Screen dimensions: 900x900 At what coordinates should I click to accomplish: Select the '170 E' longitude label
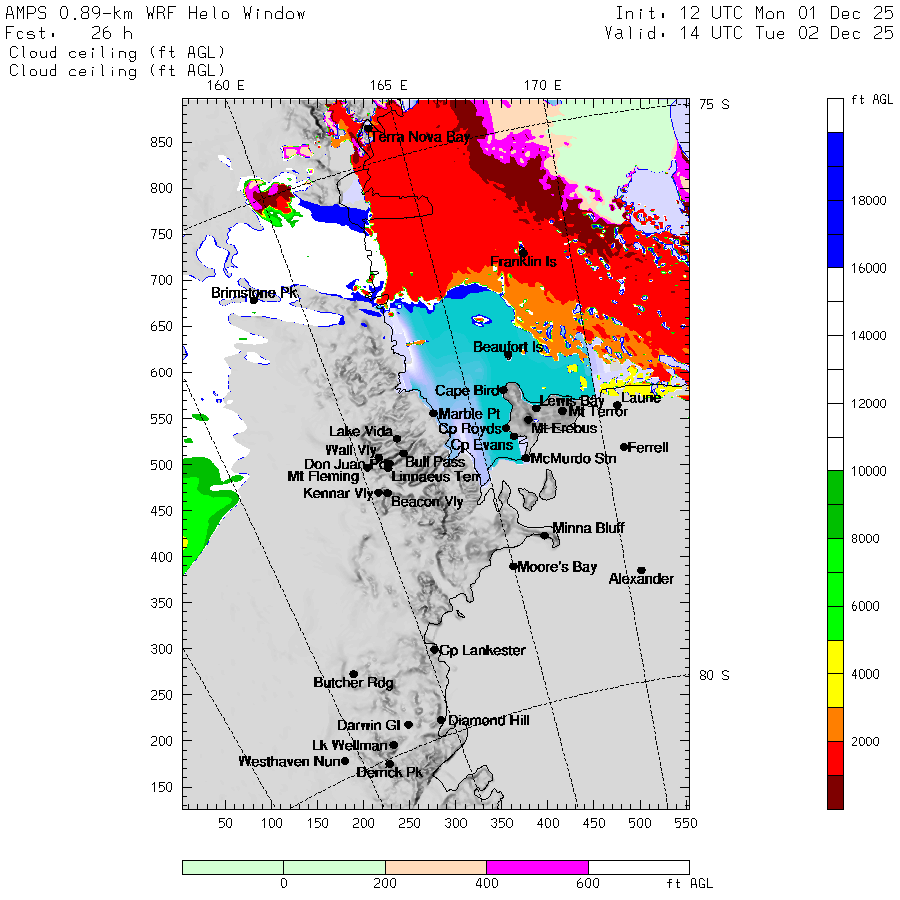coord(542,86)
